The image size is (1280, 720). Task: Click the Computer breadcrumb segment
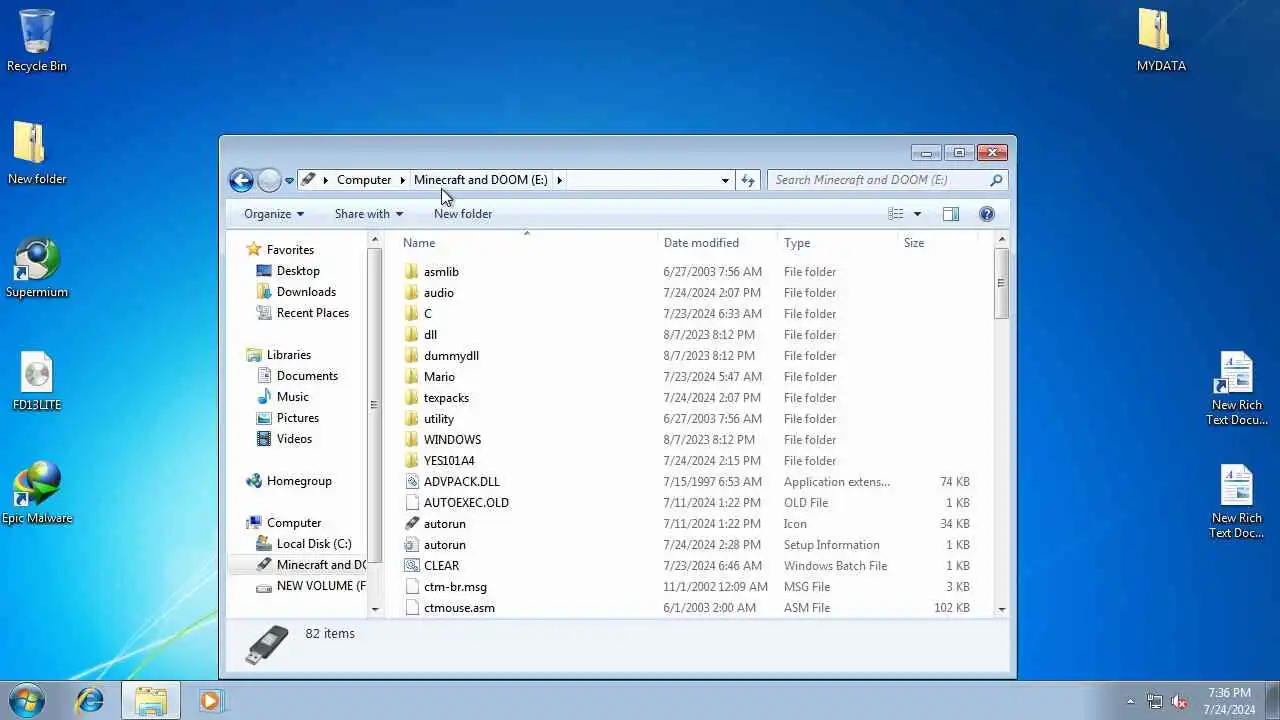coord(364,180)
